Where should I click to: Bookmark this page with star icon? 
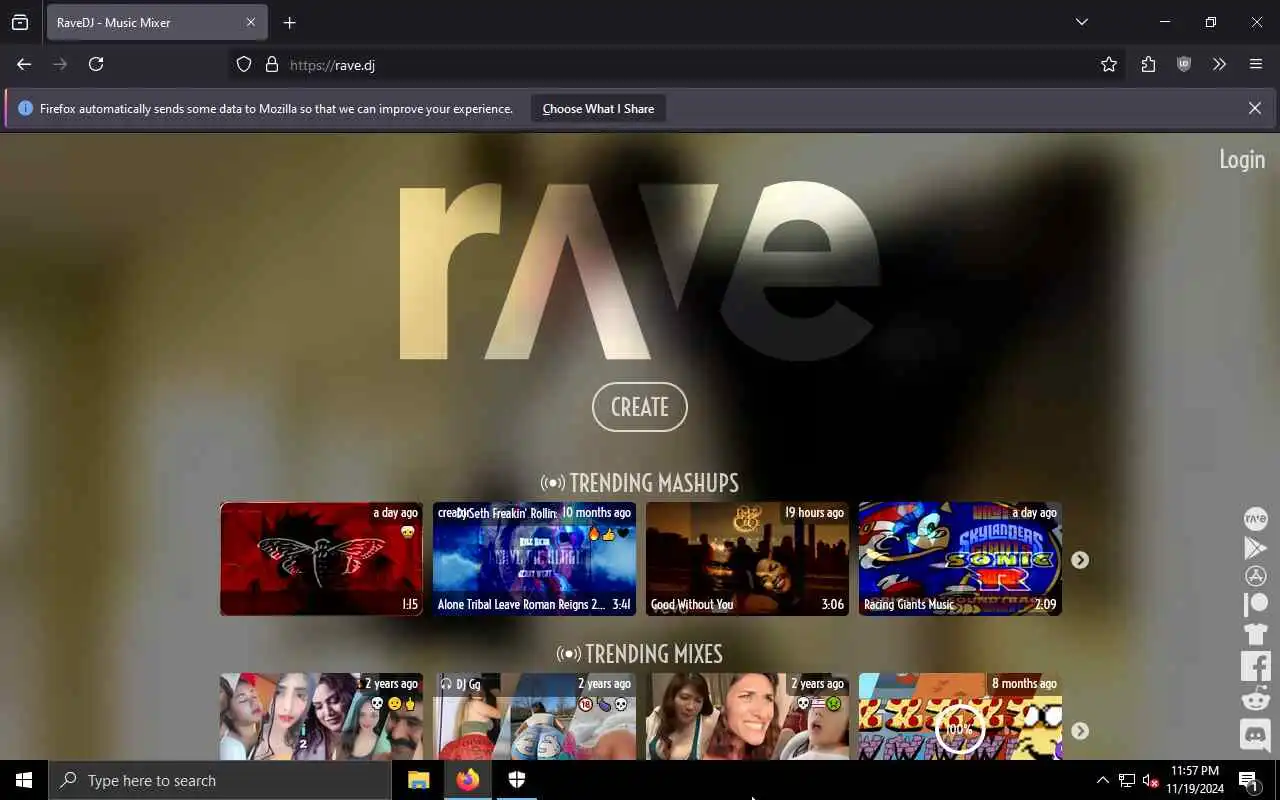1109,64
